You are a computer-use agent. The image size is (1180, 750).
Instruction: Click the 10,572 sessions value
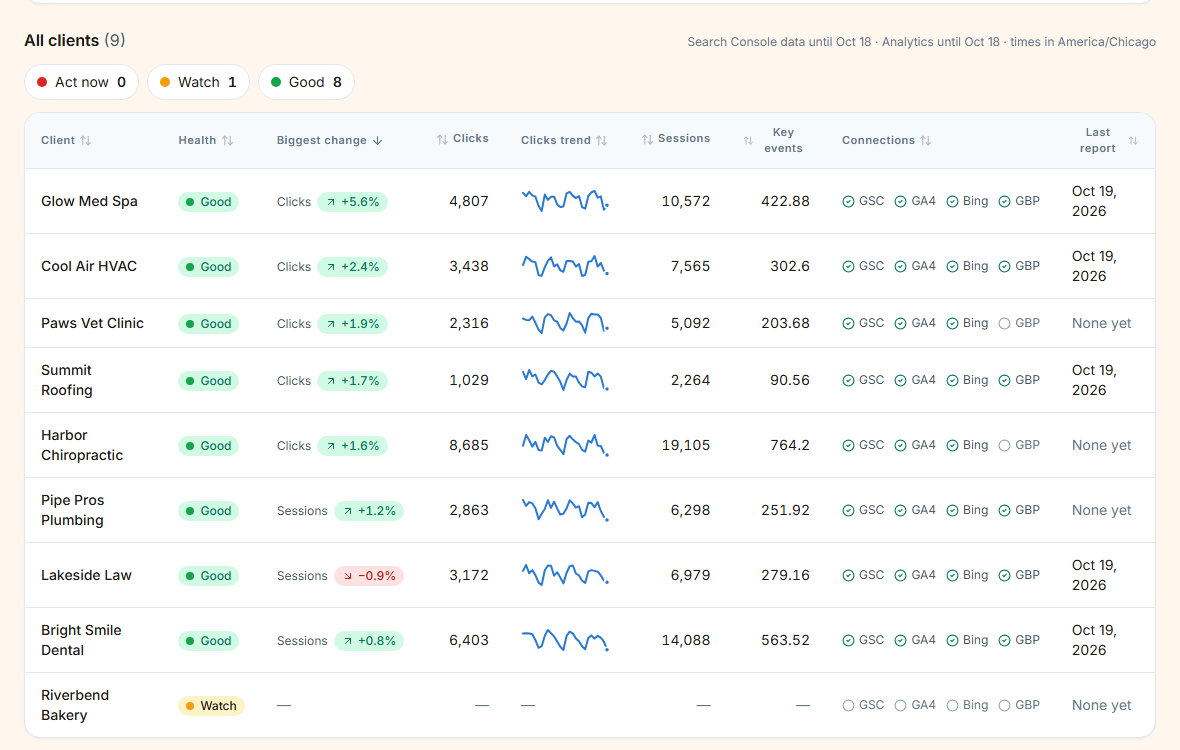coord(686,202)
